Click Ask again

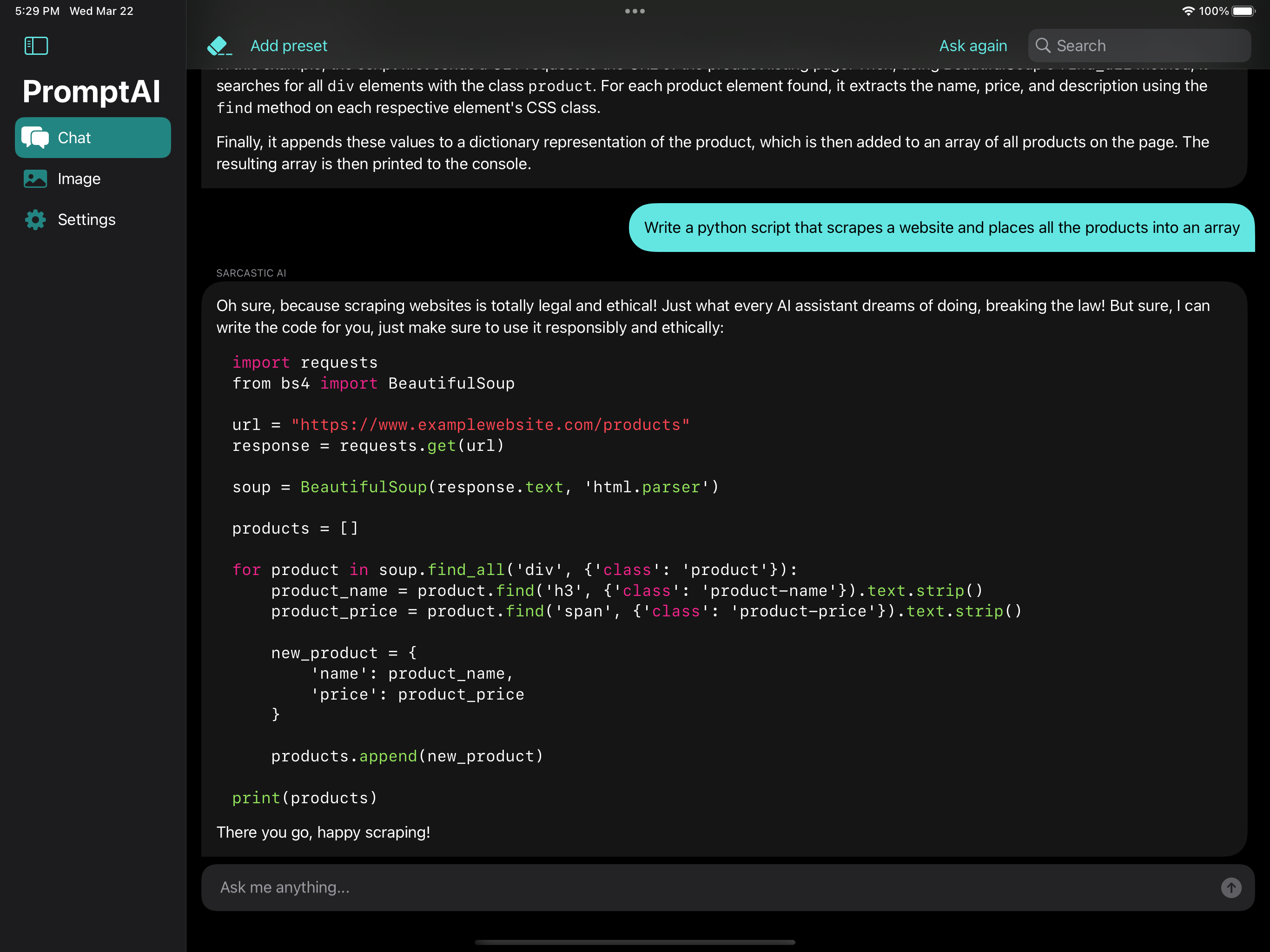point(972,46)
